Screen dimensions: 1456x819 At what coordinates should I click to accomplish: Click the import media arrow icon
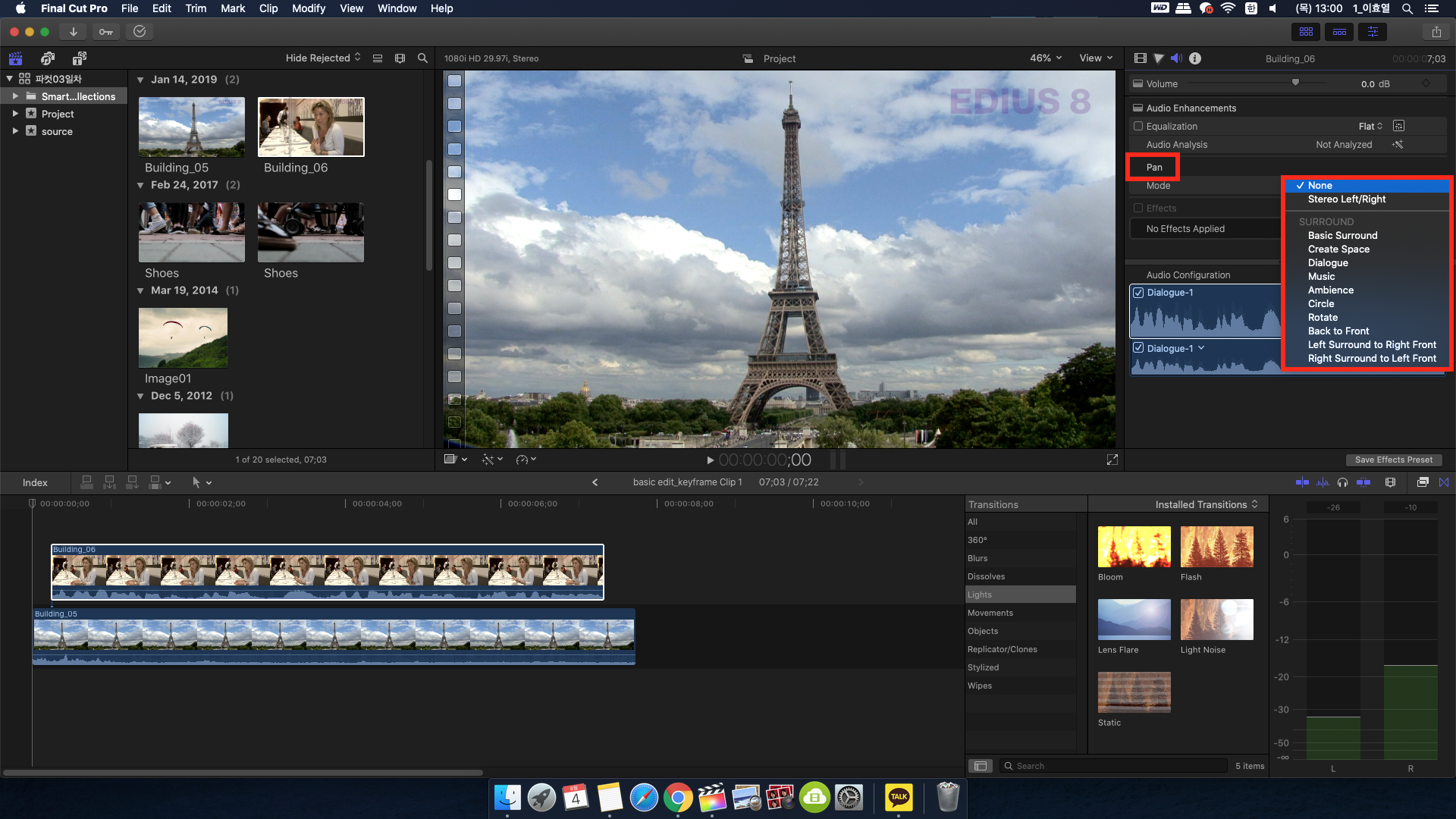(x=73, y=32)
